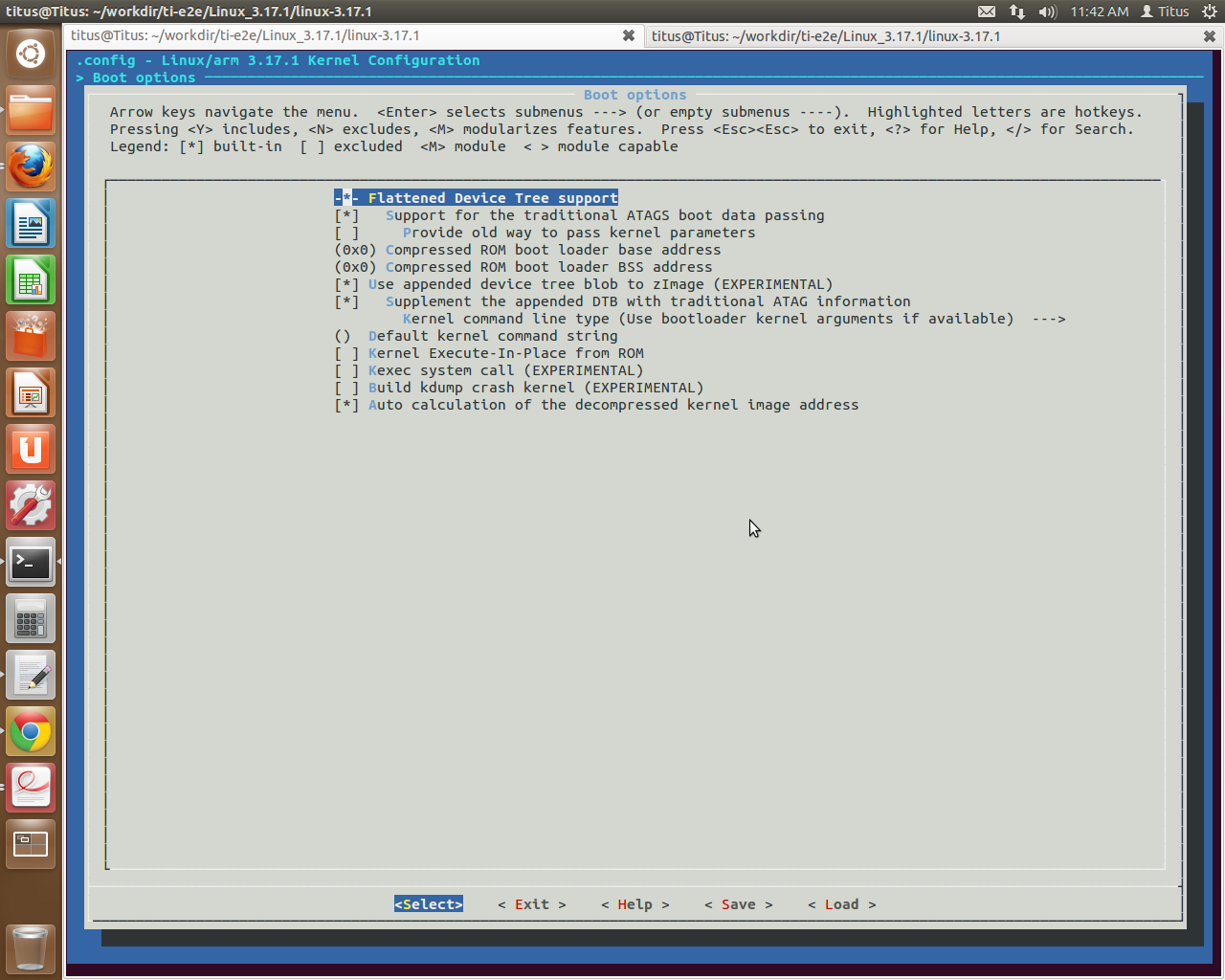Launch Firefox web browser from launcher
Screen dimensions: 1225x980
(x=31, y=167)
